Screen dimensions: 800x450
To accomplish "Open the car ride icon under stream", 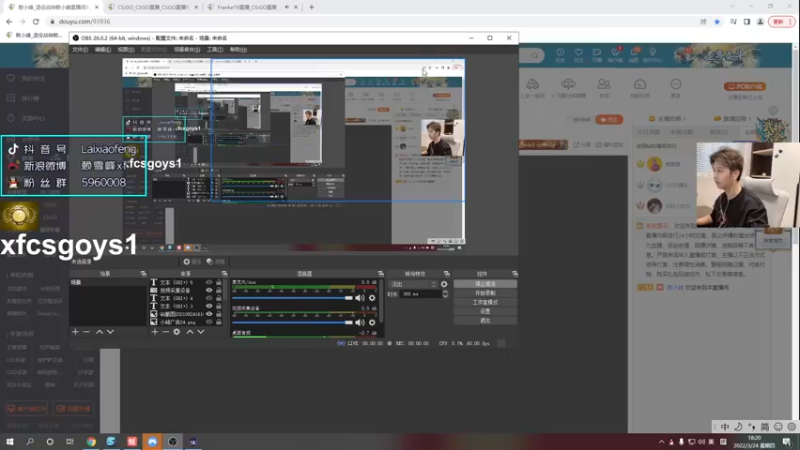I will (x=533, y=84).
